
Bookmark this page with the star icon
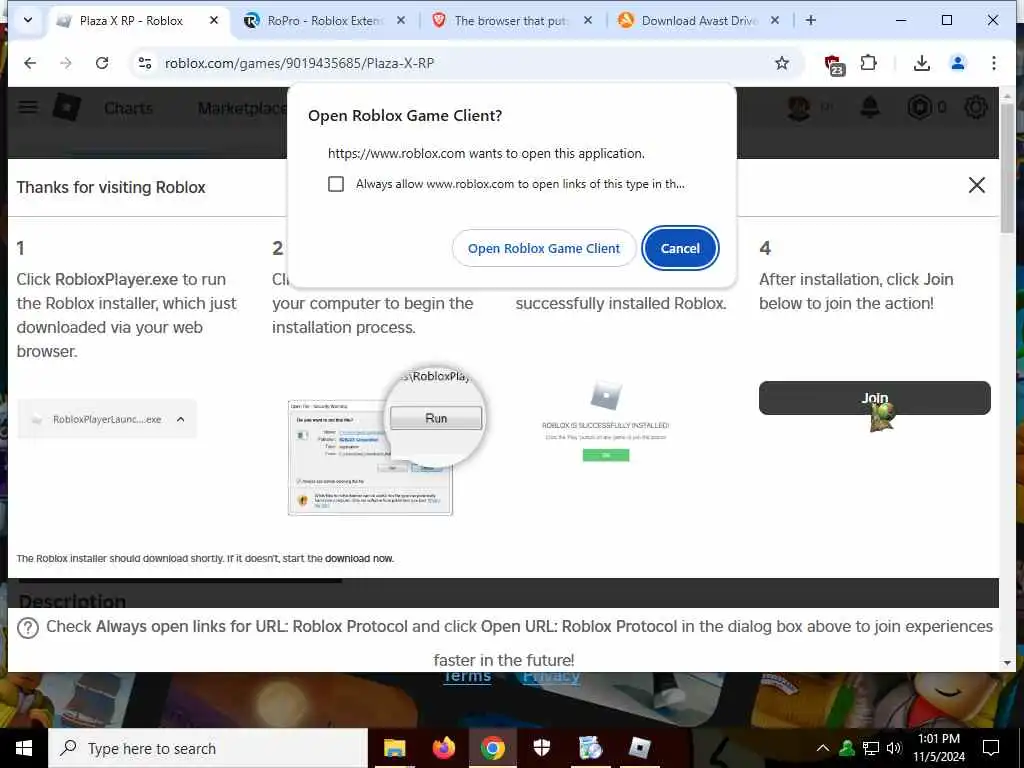point(782,63)
